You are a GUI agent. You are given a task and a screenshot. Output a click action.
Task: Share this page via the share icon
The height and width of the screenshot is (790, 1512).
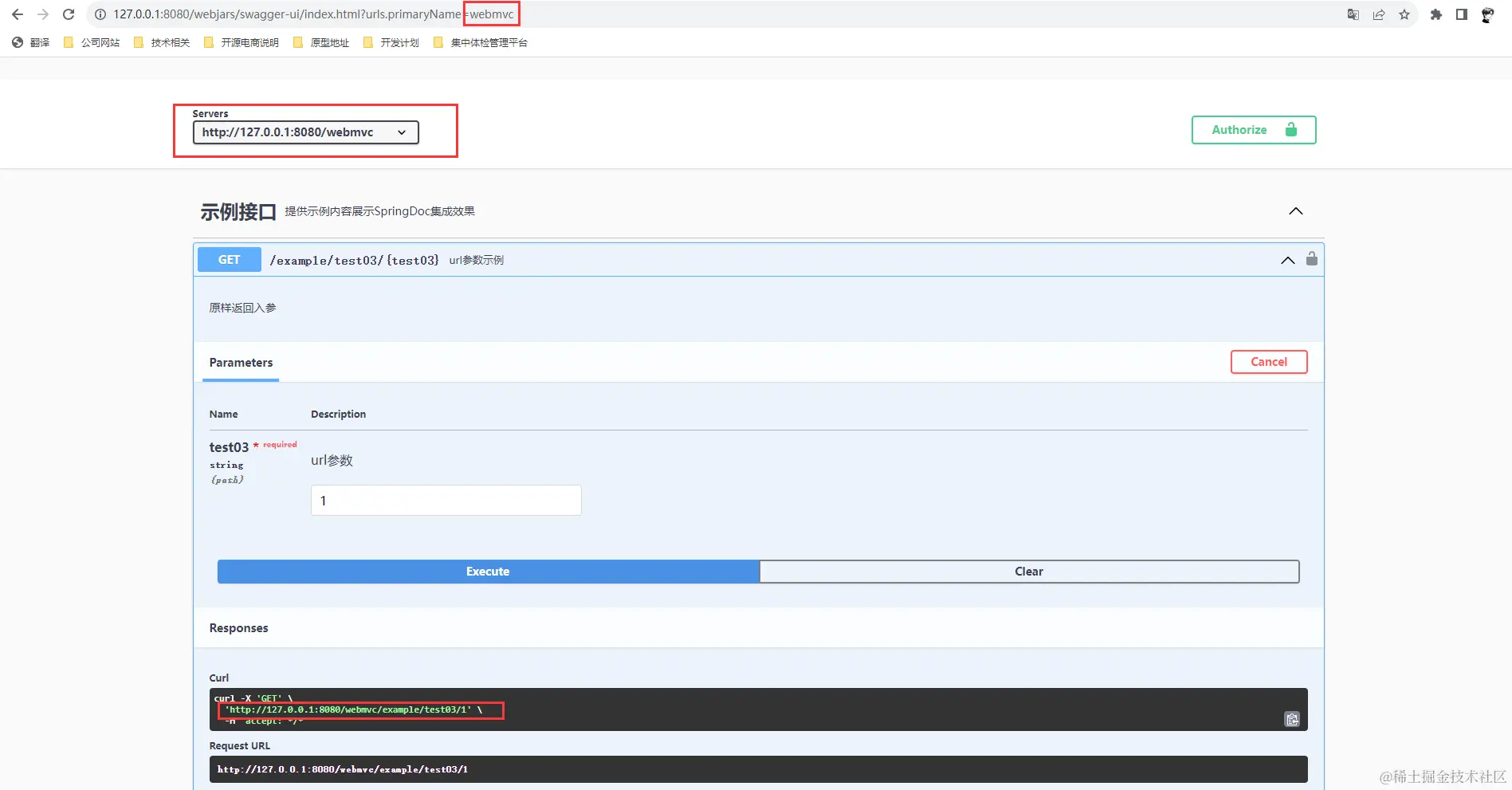tap(1379, 14)
